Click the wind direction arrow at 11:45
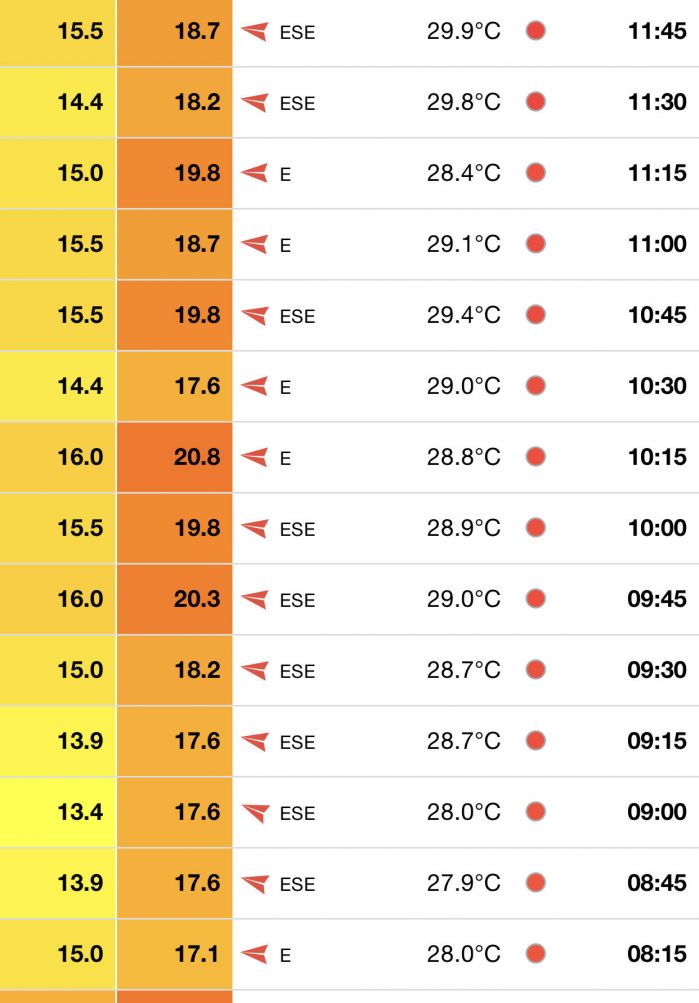This screenshot has height=1003, width=699. pos(255,32)
